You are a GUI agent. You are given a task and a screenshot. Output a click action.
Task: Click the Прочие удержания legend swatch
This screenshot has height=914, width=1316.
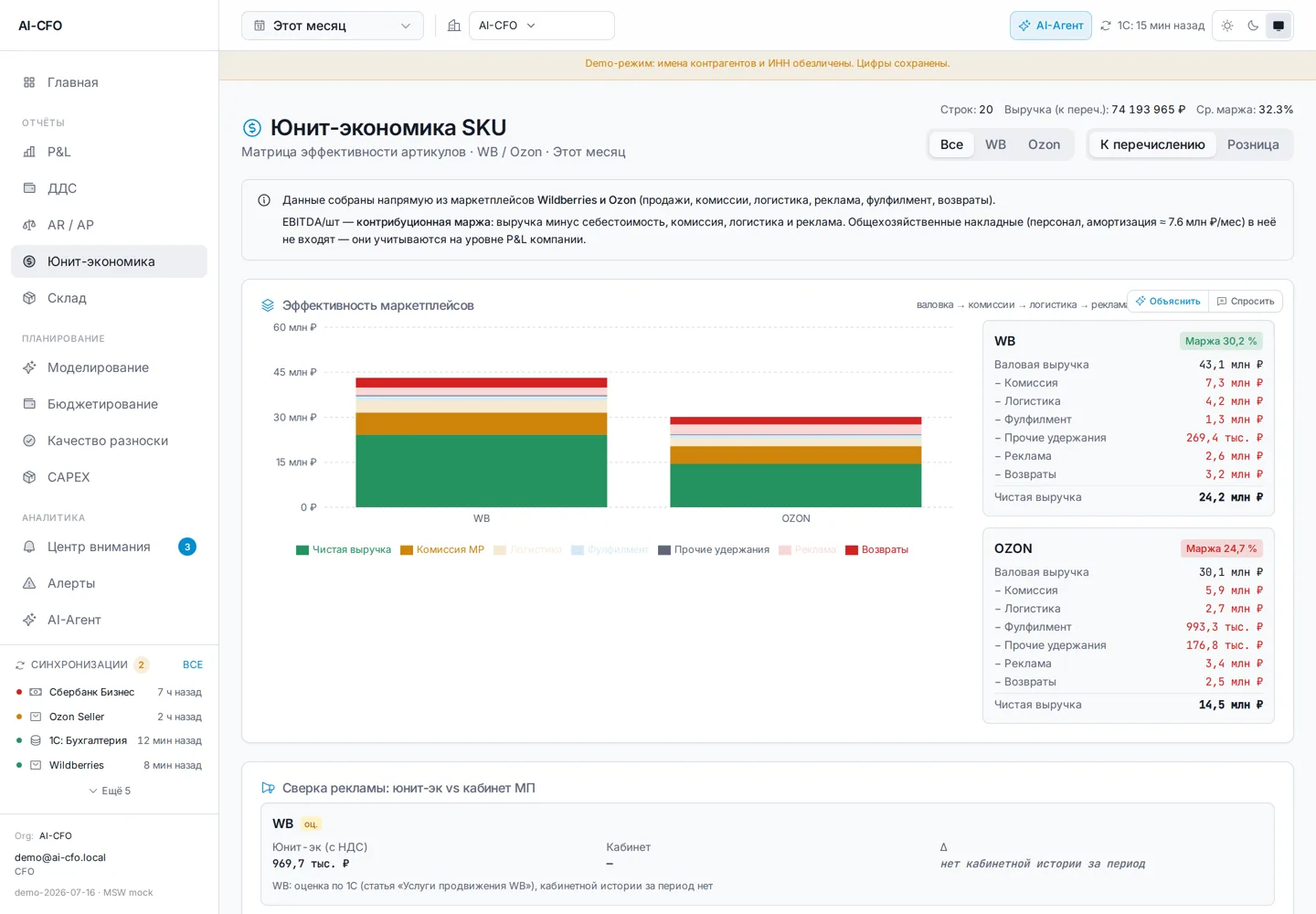pyautogui.click(x=664, y=550)
